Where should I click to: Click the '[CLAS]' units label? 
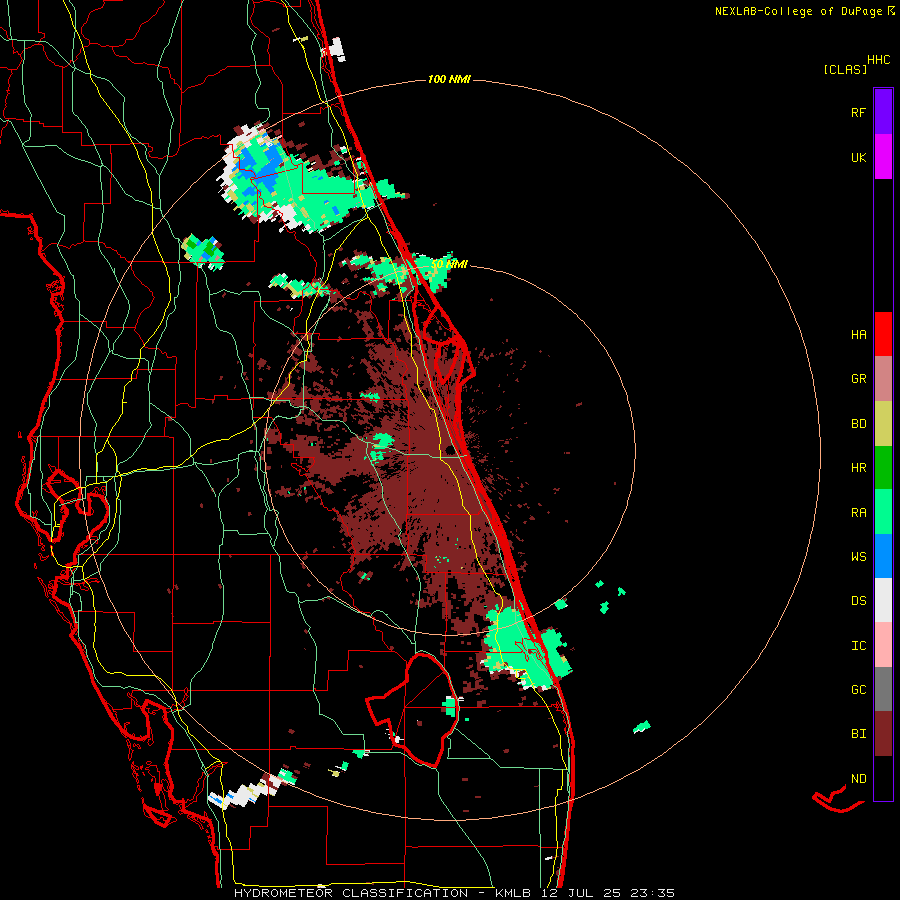click(x=845, y=69)
